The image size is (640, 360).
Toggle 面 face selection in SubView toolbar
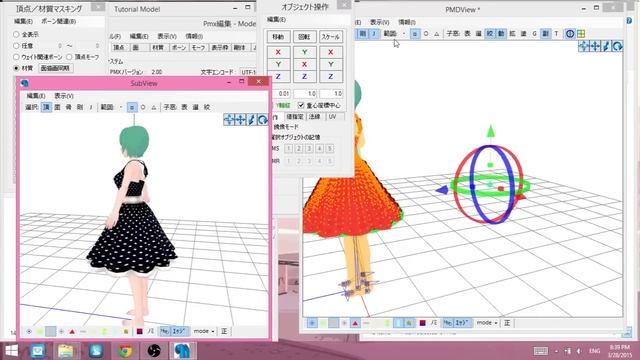pos(58,107)
